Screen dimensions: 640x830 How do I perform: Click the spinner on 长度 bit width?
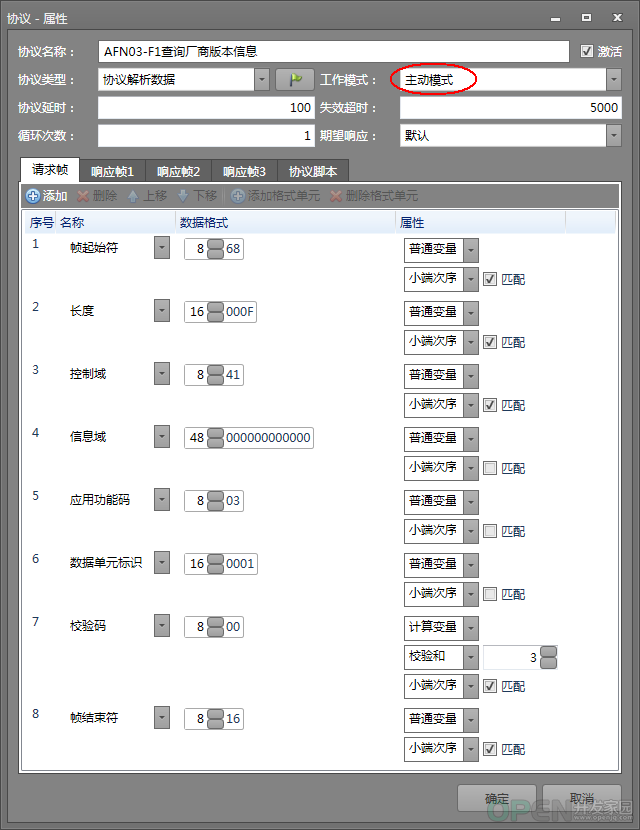point(215,312)
